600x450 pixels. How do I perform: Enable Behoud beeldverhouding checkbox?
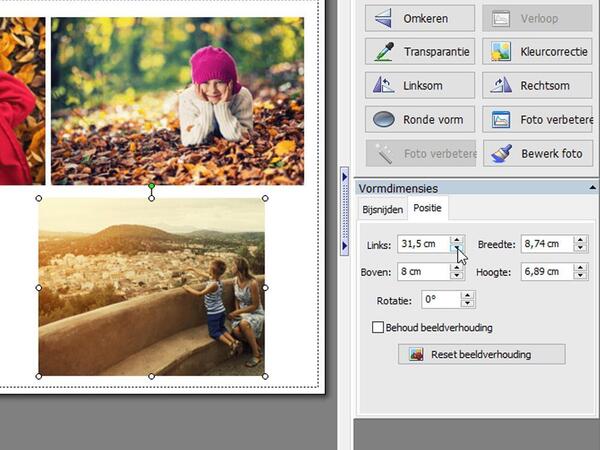click(378, 327)
